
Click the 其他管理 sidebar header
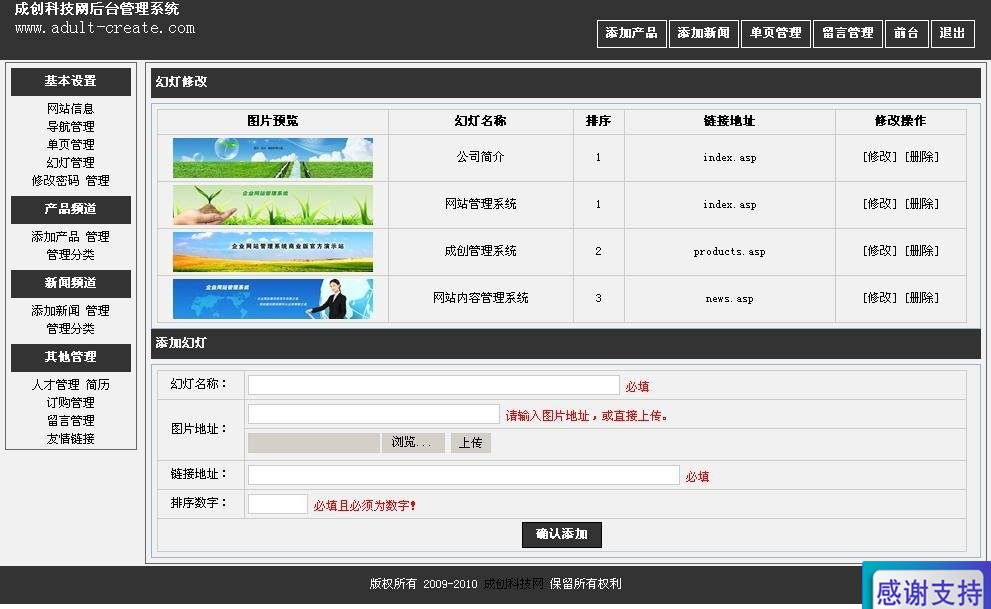tap(71, 358)
